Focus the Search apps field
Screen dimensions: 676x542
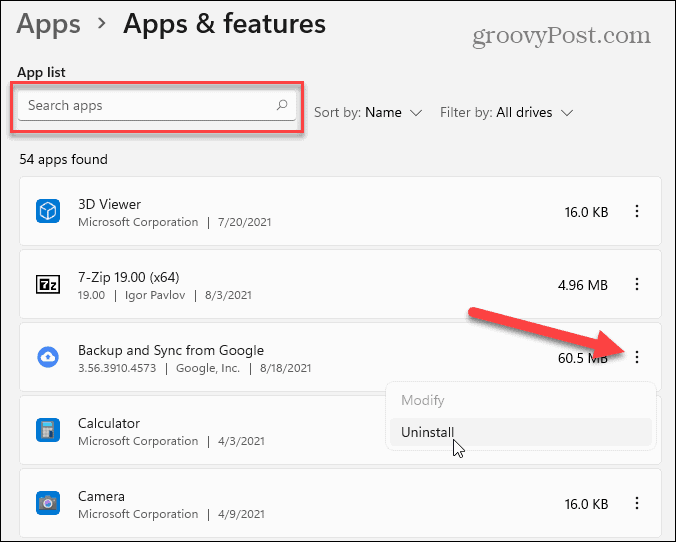pos(157,105)
